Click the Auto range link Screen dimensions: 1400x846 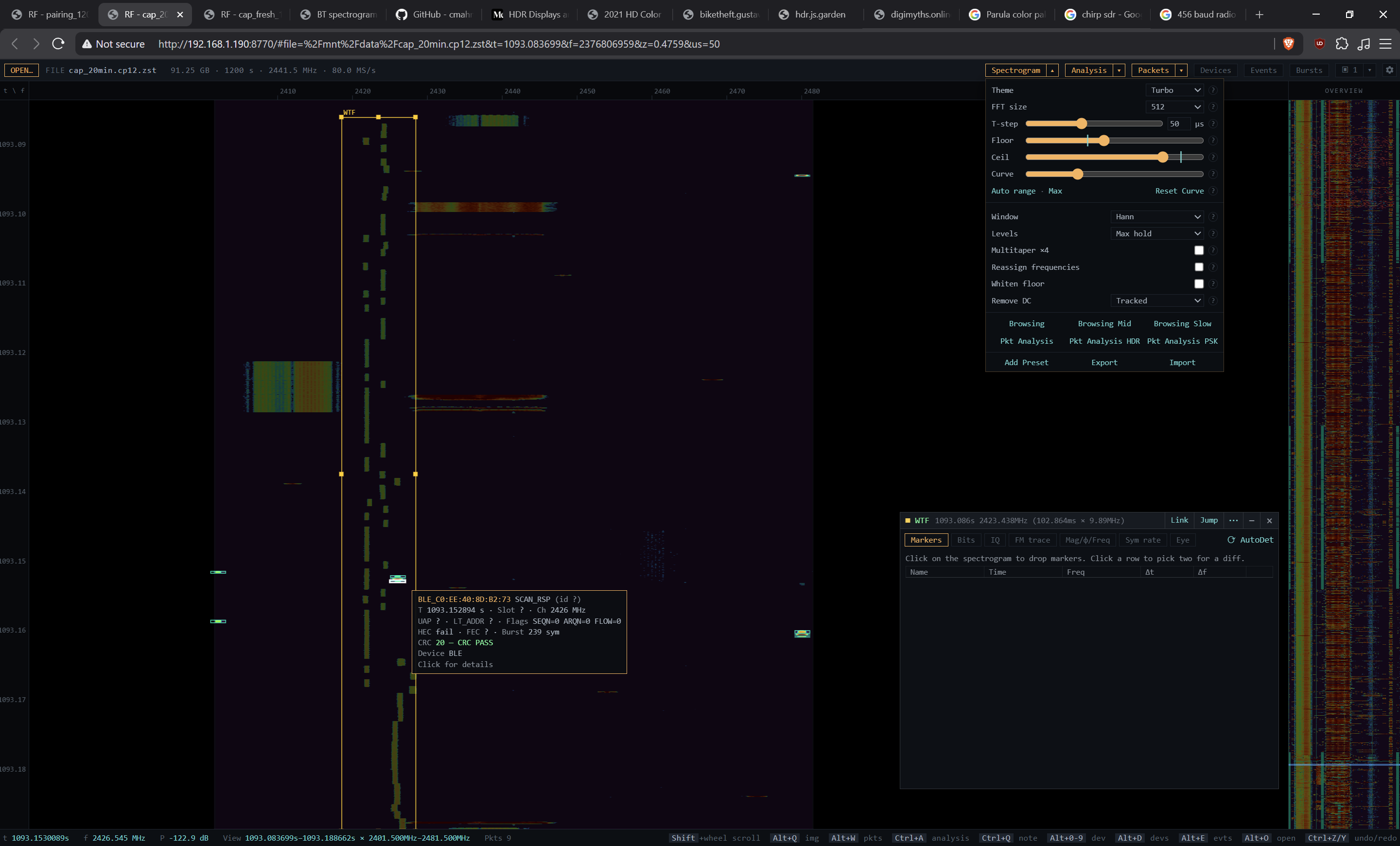click(1013, 191)
